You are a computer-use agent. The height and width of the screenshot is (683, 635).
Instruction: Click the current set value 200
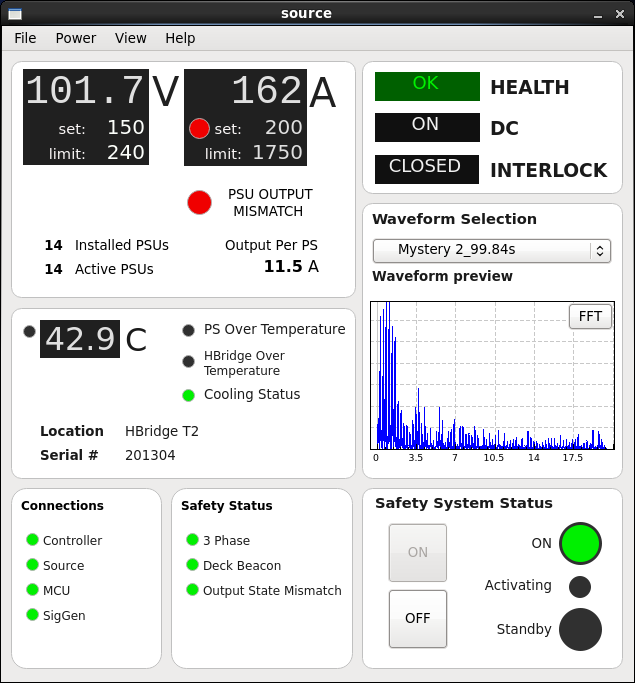(x=284, y=127)
